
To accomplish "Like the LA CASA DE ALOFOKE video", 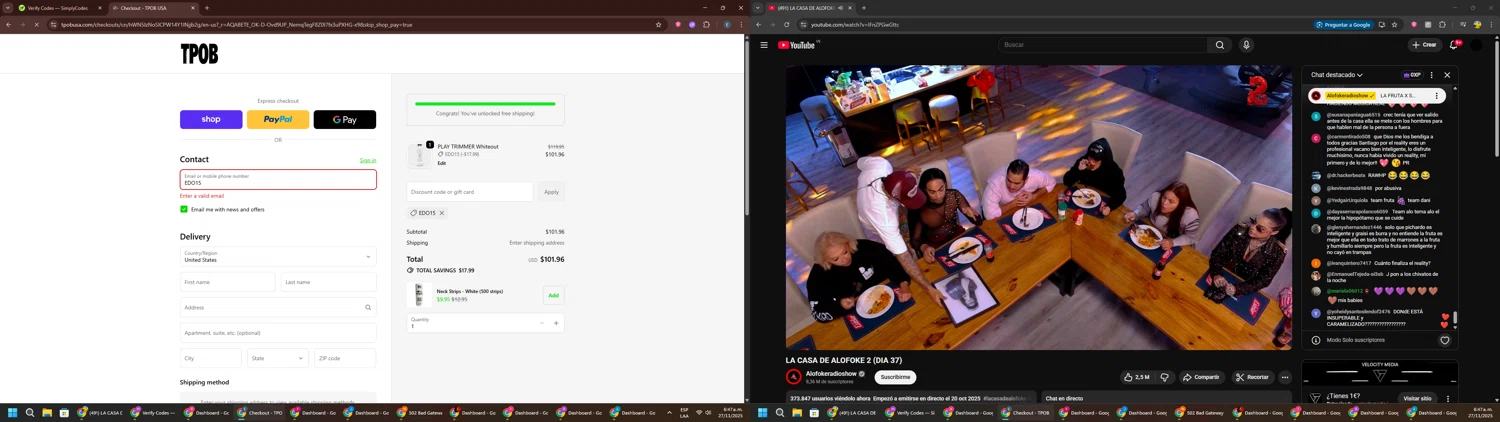I will tap(1137, 377).
